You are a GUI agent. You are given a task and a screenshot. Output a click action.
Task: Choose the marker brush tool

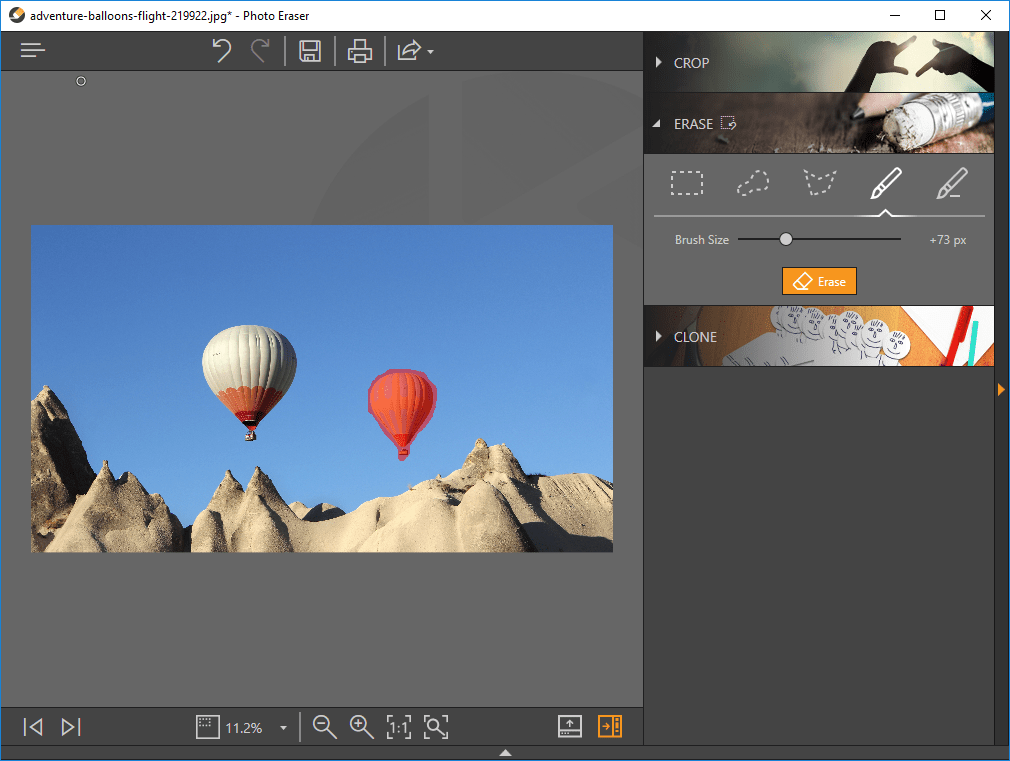(885, 183)
